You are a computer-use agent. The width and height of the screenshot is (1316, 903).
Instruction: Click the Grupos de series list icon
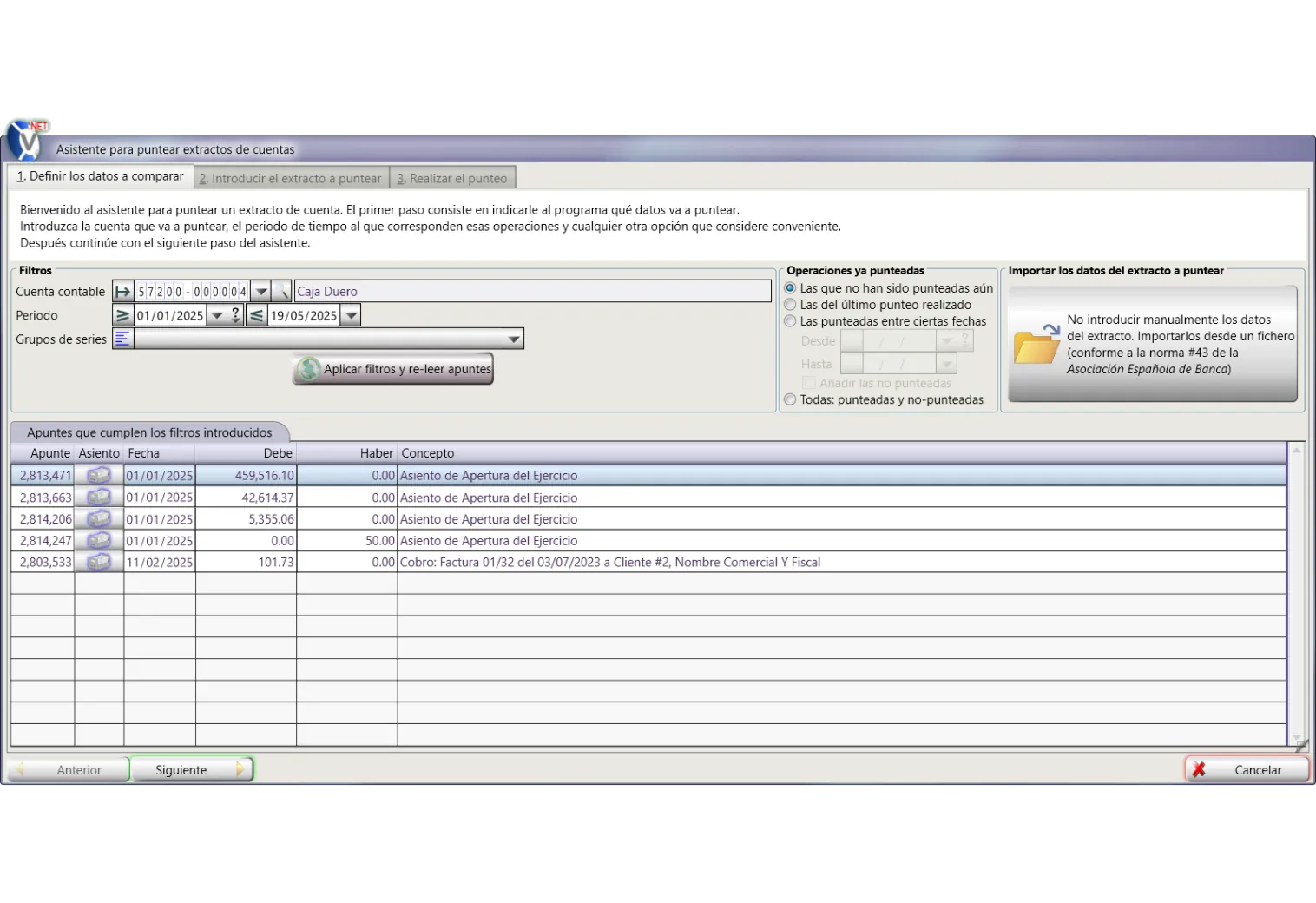pyautogui.click(x=122, y=339)
